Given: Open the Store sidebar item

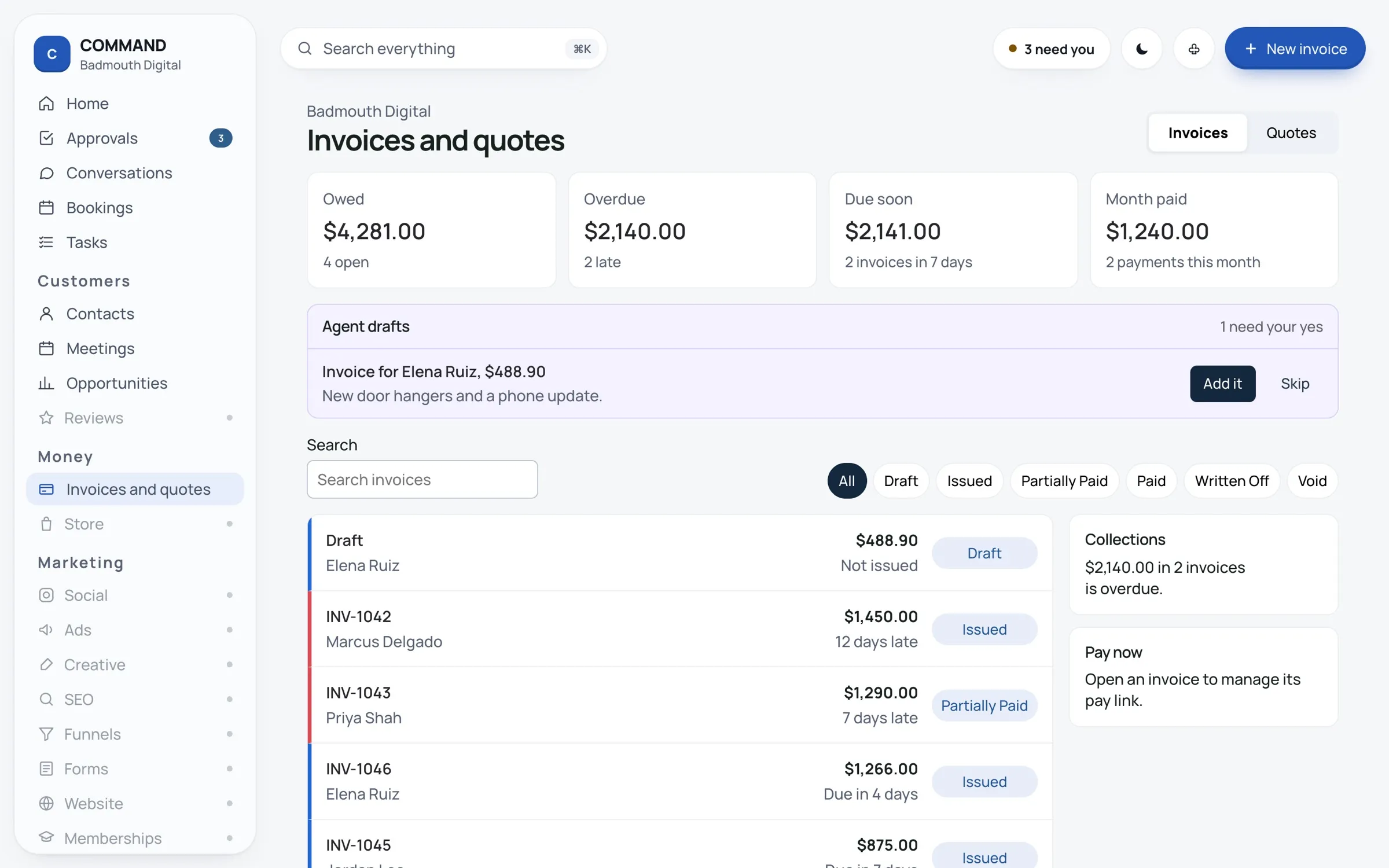Looking at the screenshot, I should (x=135, y=524).
